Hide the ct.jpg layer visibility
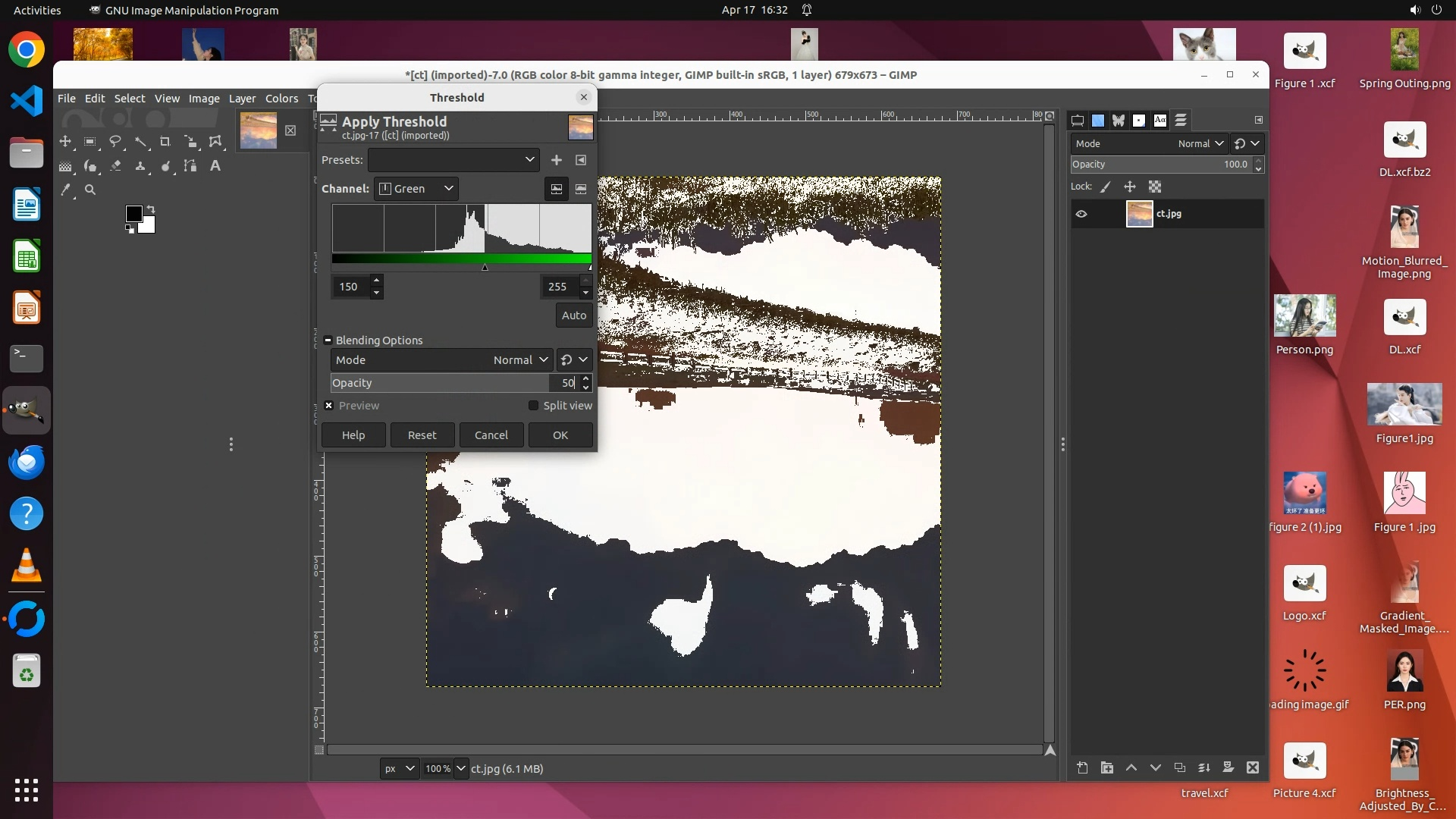The height and width of the screenshot is (819, 1456). (1081, 214)
